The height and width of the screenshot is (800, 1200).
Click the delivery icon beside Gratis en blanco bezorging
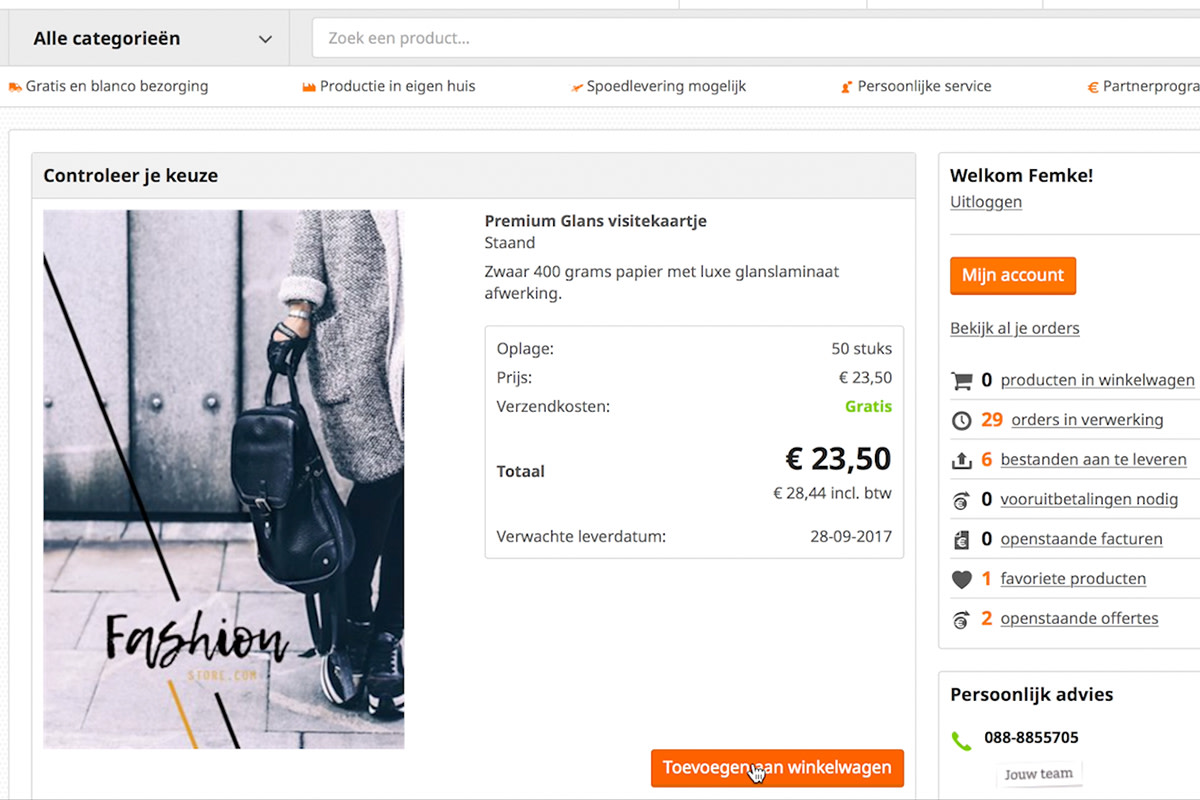14,86
